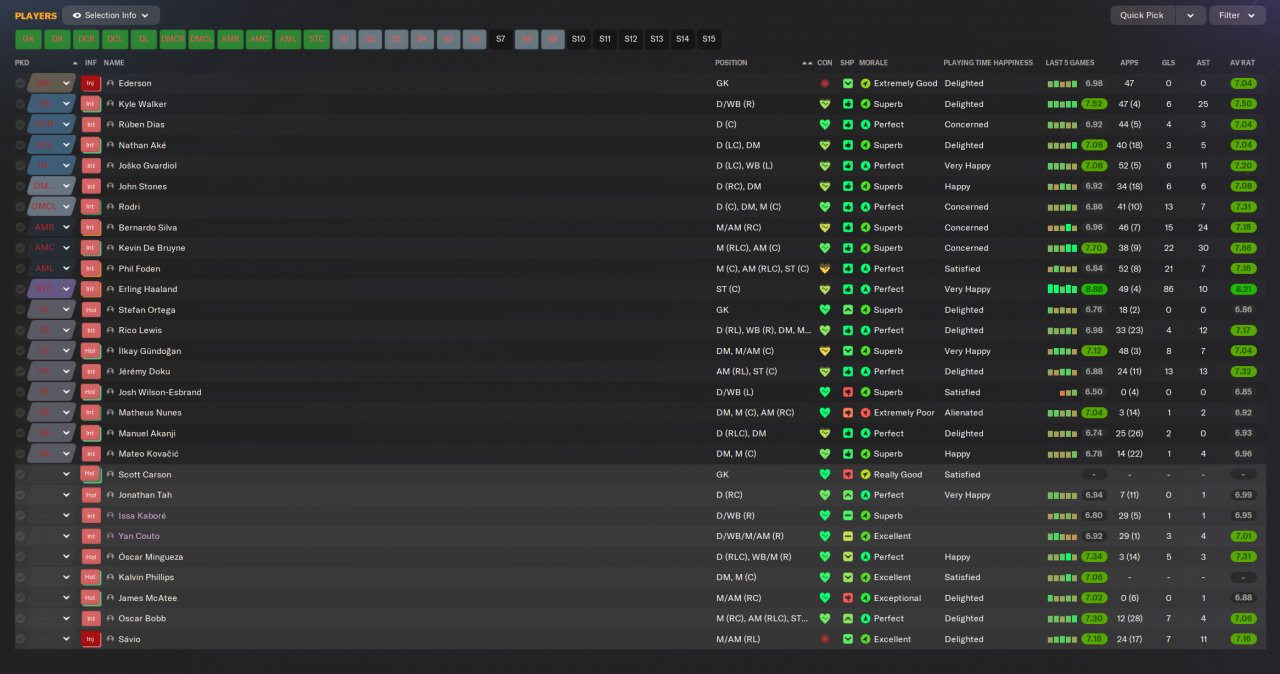Sort by the AV RAT column header
The width and height of the screenshot is (1280, 674).
(x=1242, y=63)
